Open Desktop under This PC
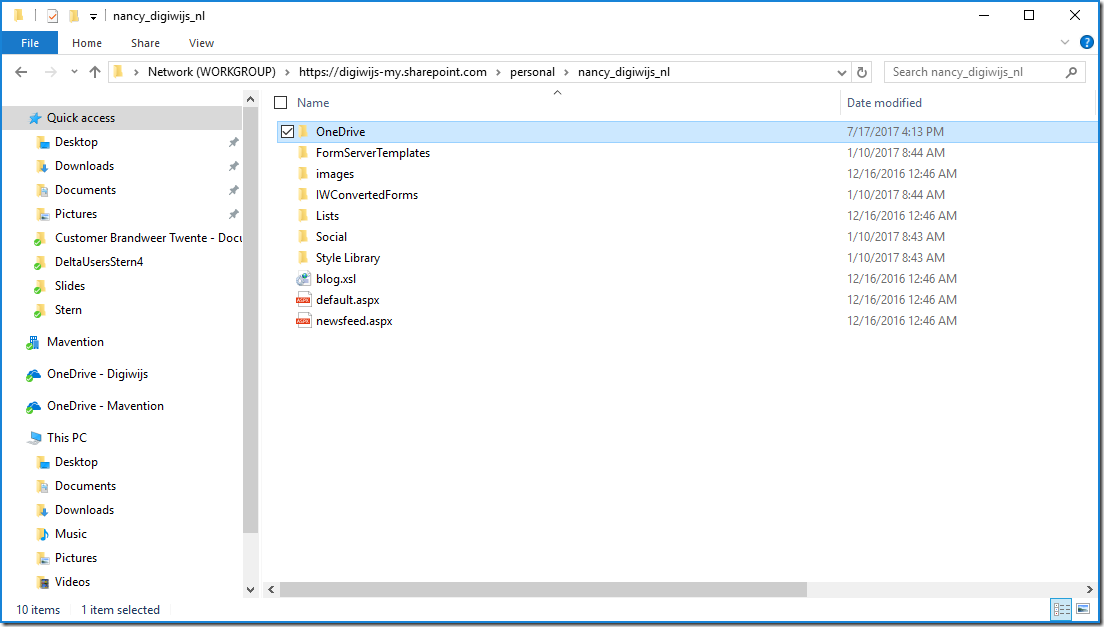This screenshot has height=627, width=1104. 76,462
